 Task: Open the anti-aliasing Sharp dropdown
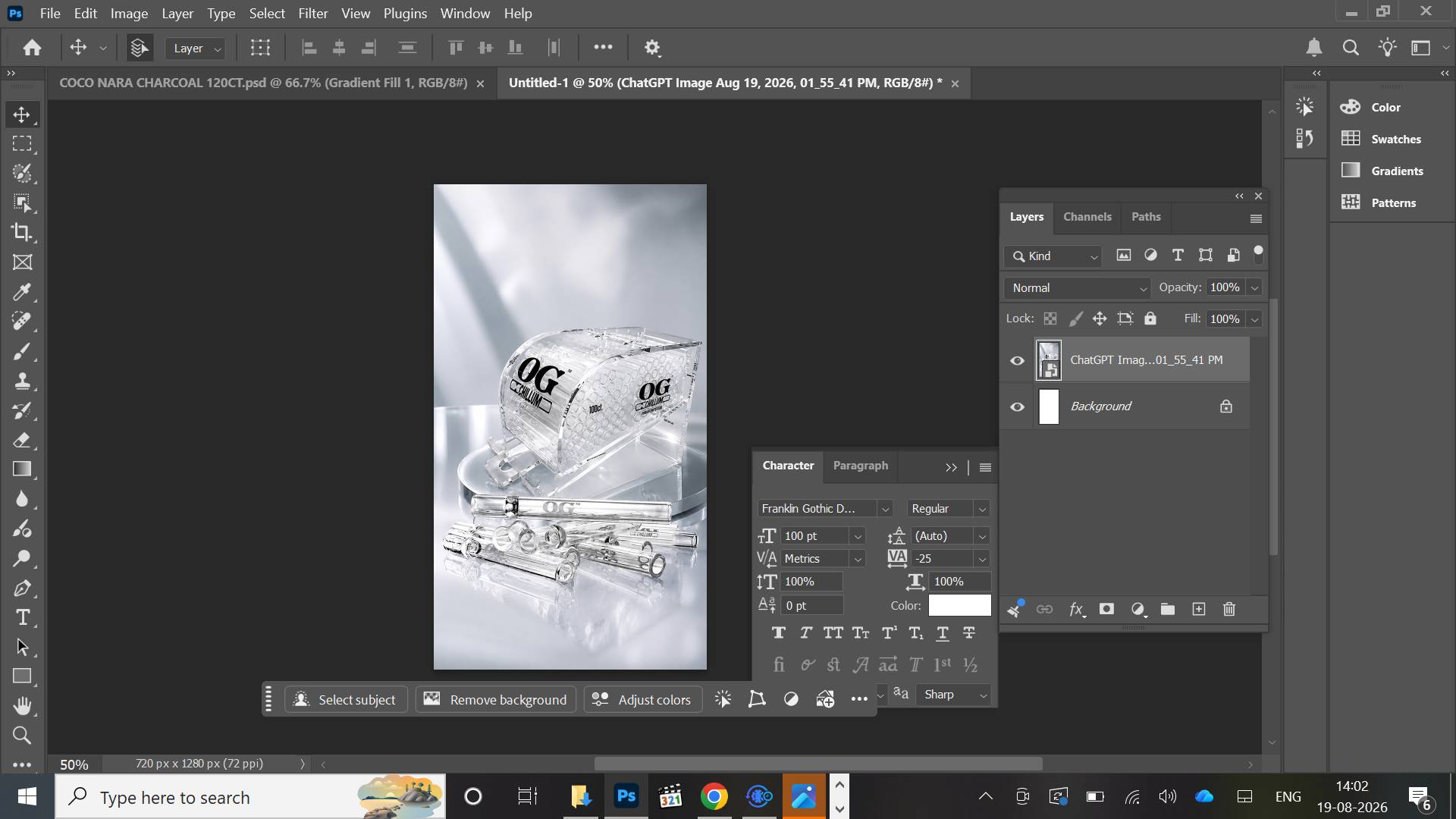click(x=954, y=694)
